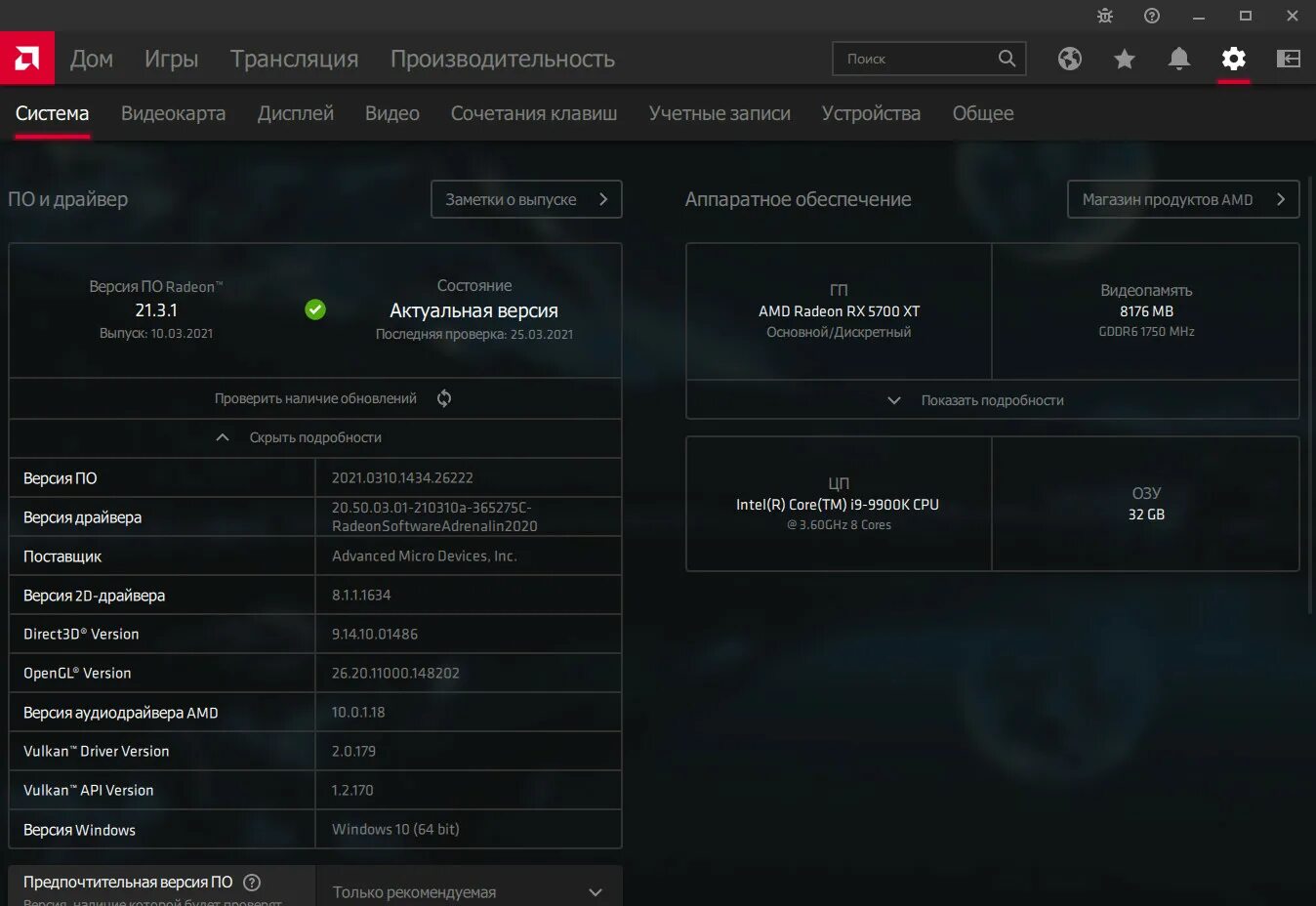Viewport: 1316px width, 906px height.
Task: Click the OpenGL value 26.20.11000.148202
Action: coord(395,673)
